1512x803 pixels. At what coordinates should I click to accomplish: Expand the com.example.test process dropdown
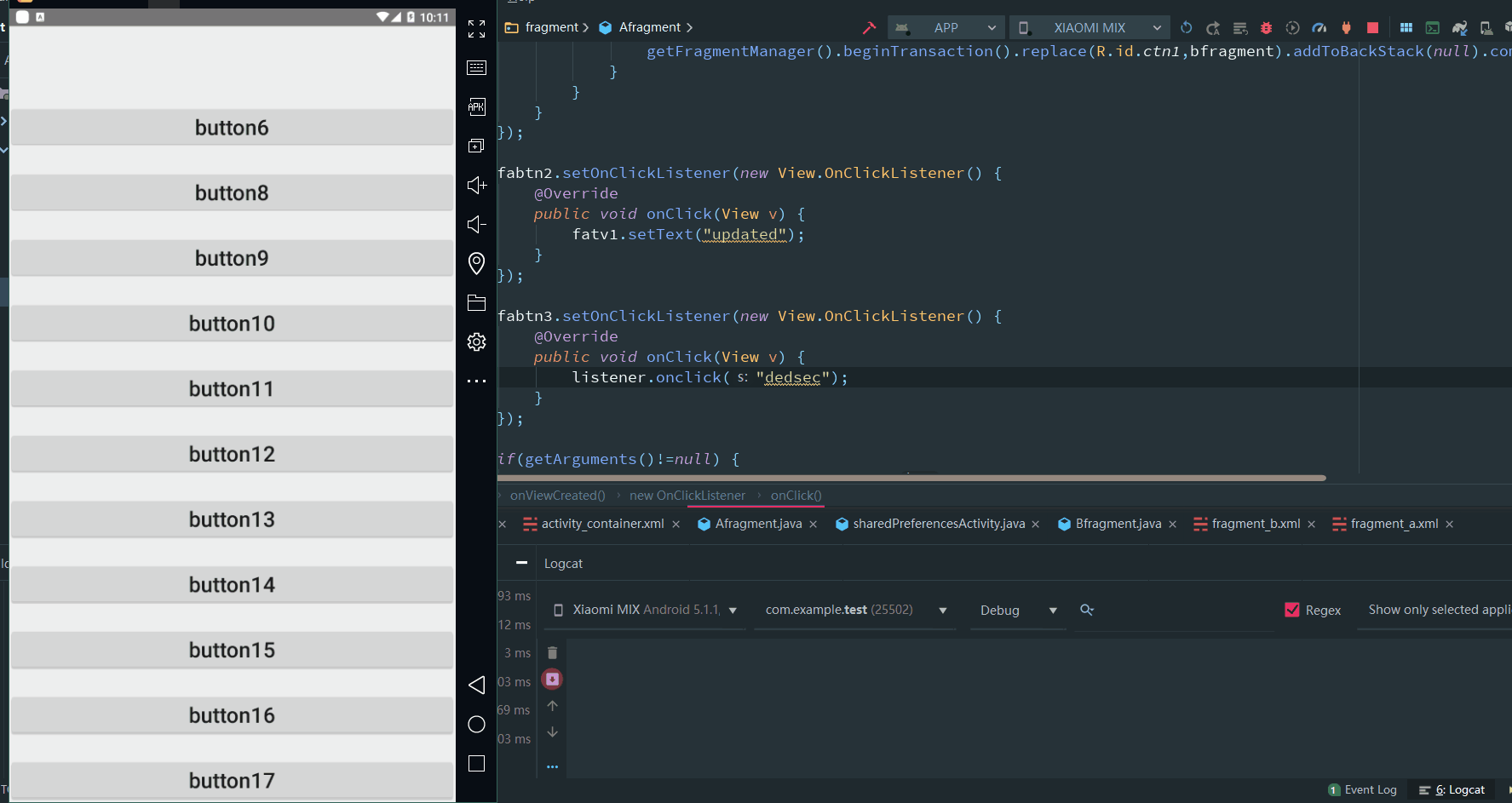click(855, 610)
